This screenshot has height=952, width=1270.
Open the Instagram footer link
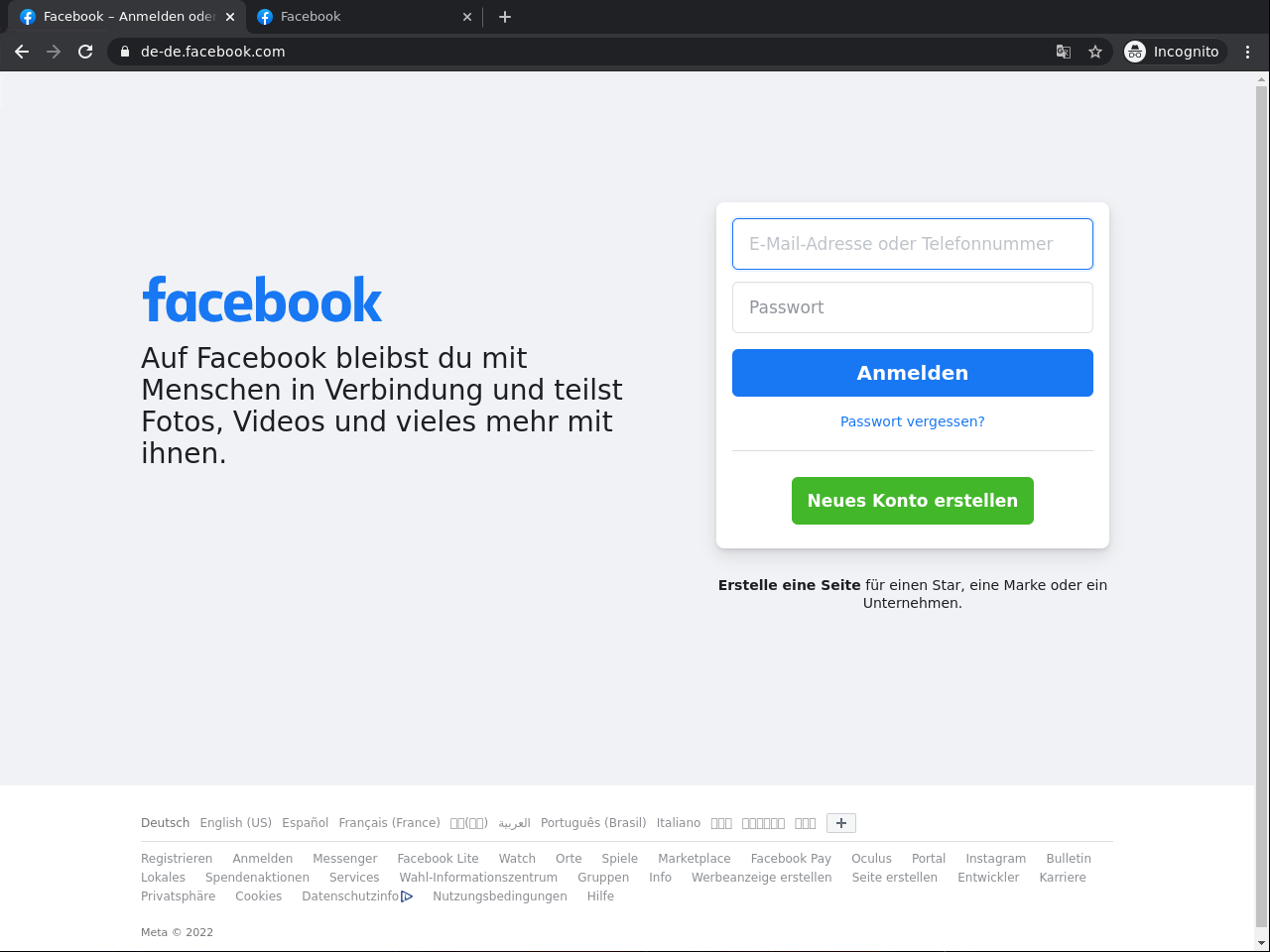[996, 859]
